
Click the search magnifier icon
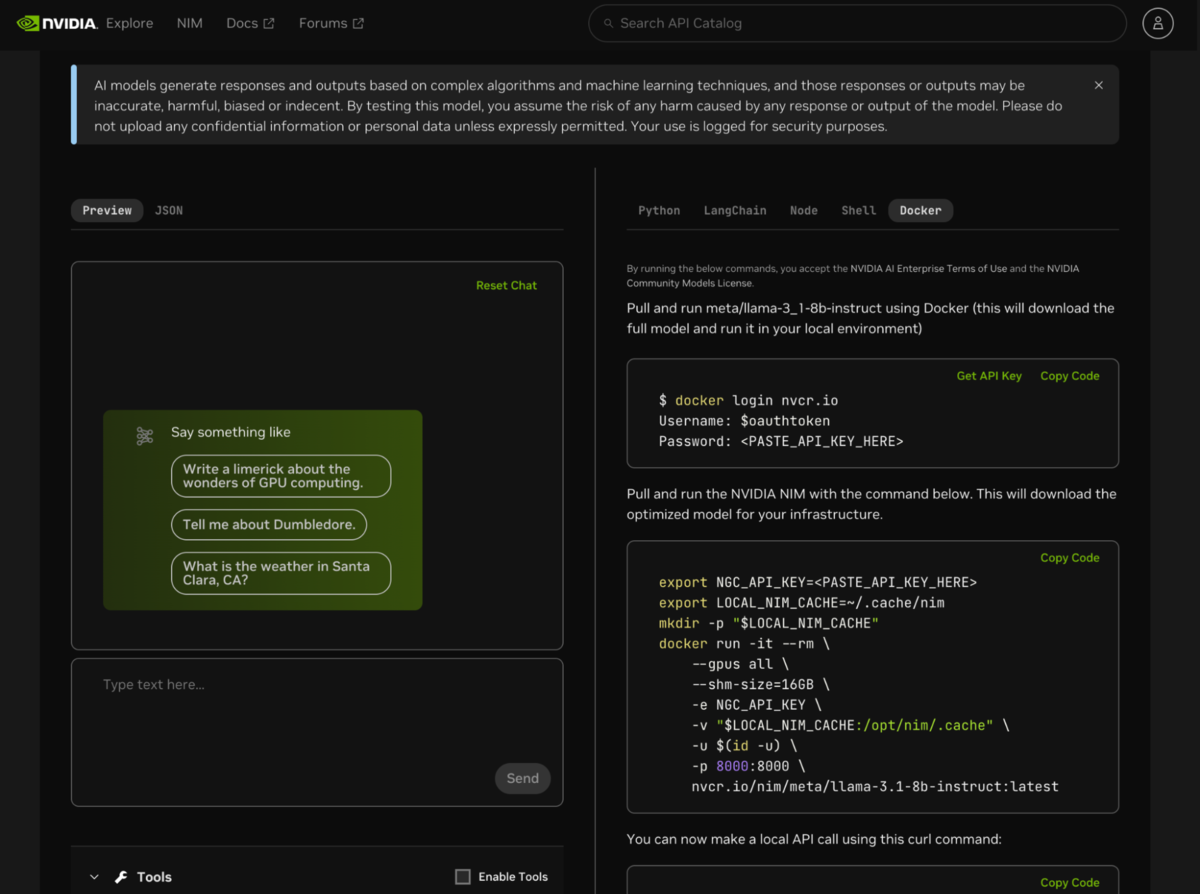coord(609,23)
